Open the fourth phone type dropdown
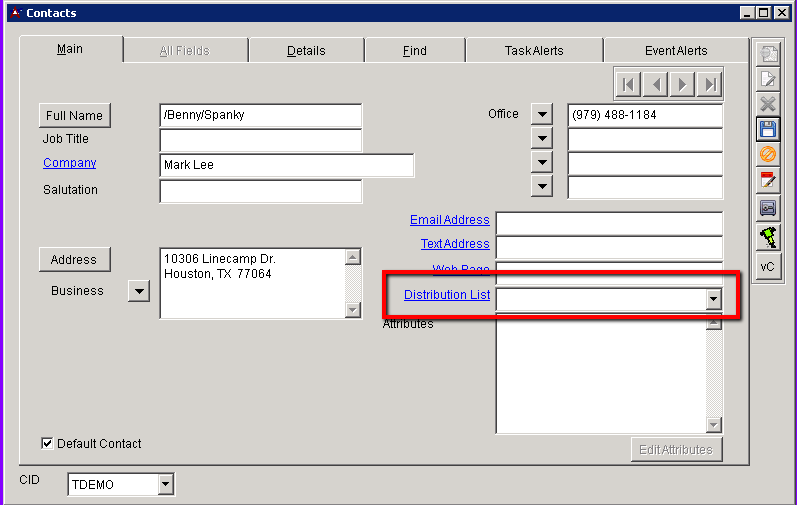Image resolution: width=797 pixels, height=505 pixels. (542, 186)
